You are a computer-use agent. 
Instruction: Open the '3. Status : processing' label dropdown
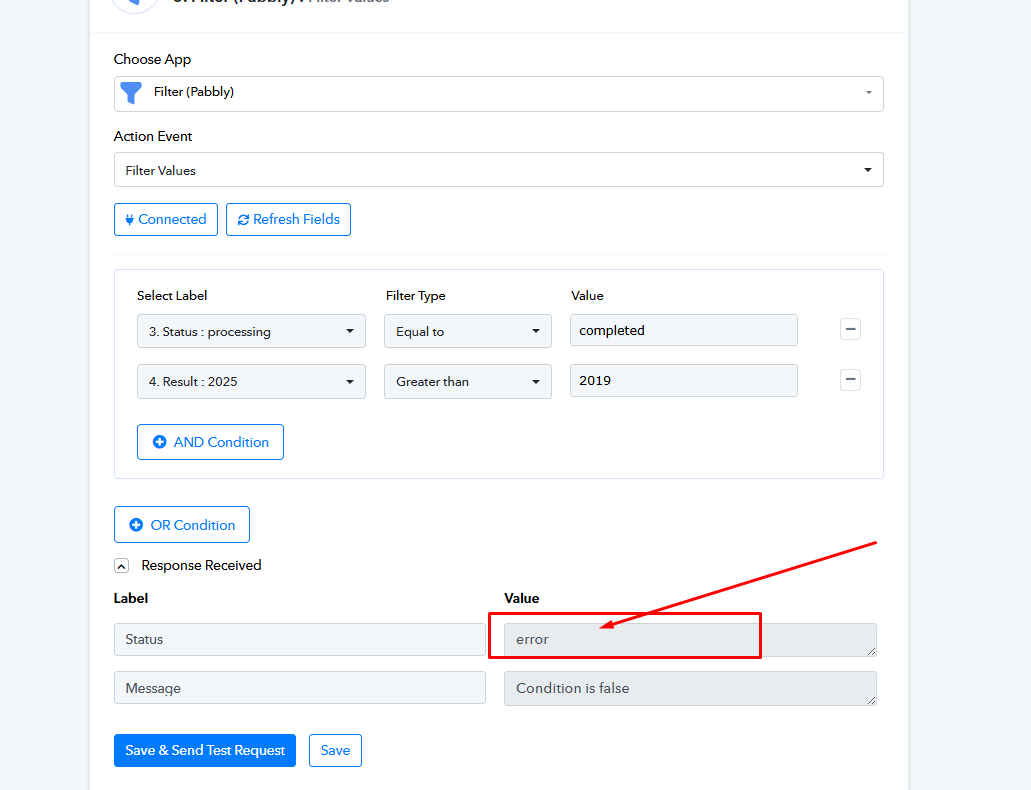click(251, 331)
